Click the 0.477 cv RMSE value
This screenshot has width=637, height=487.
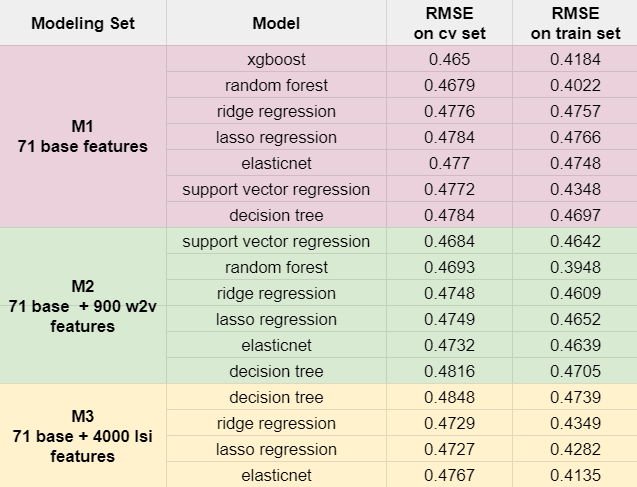[x=450, y=163]
